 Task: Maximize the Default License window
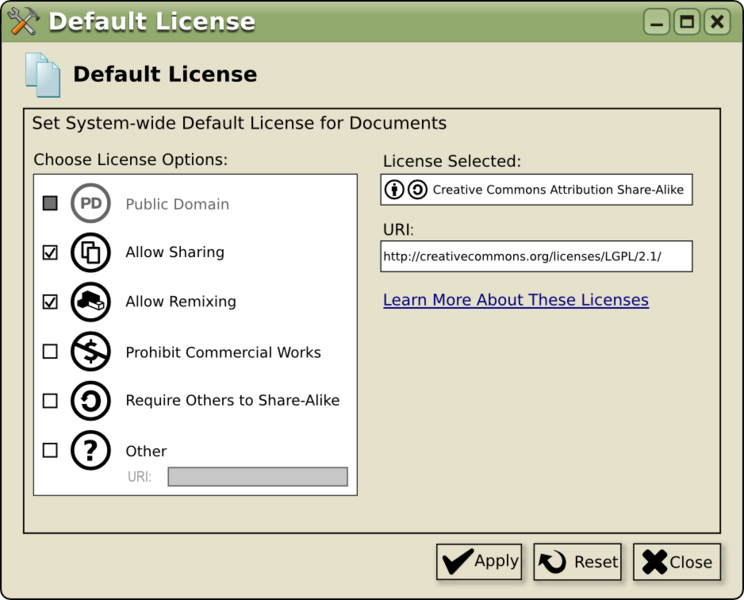(687, 22)
